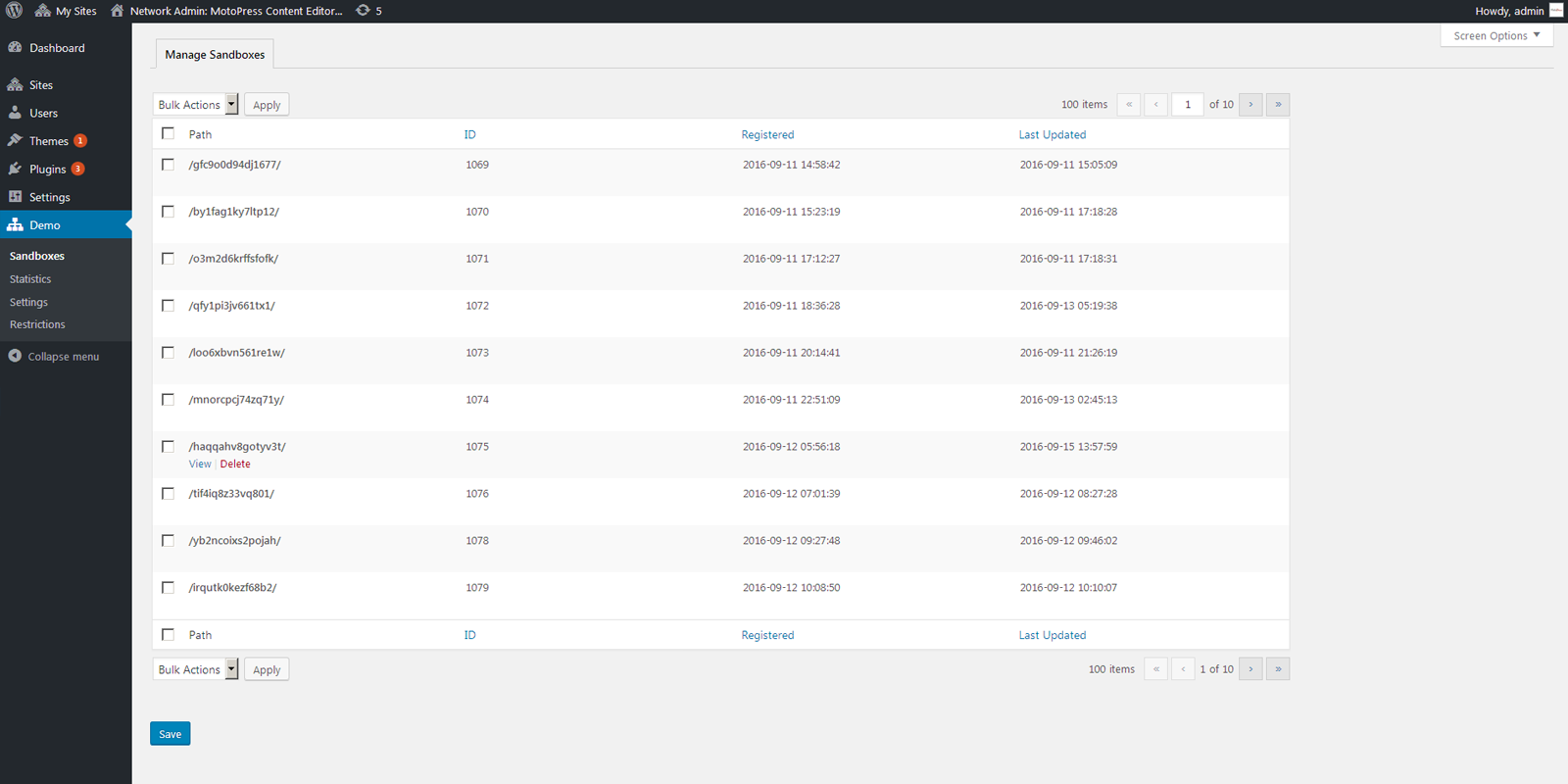The height and width of the screenshot is (784, 1568).
Task: Click the top Apply button
Action: pyautogui.click(x=267, y=105)
